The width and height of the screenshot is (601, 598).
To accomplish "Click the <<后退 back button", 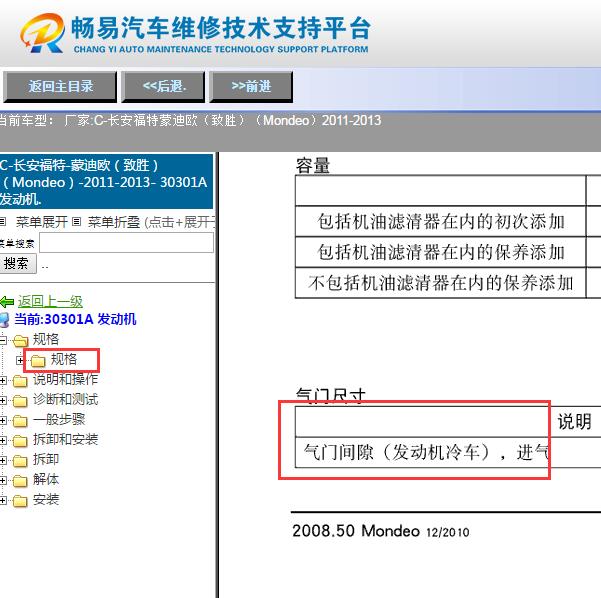I will coord(163,87).
